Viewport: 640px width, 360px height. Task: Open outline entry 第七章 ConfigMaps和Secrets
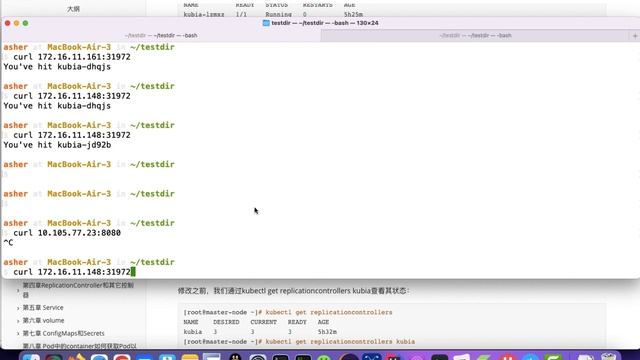(x=63, y=333)
